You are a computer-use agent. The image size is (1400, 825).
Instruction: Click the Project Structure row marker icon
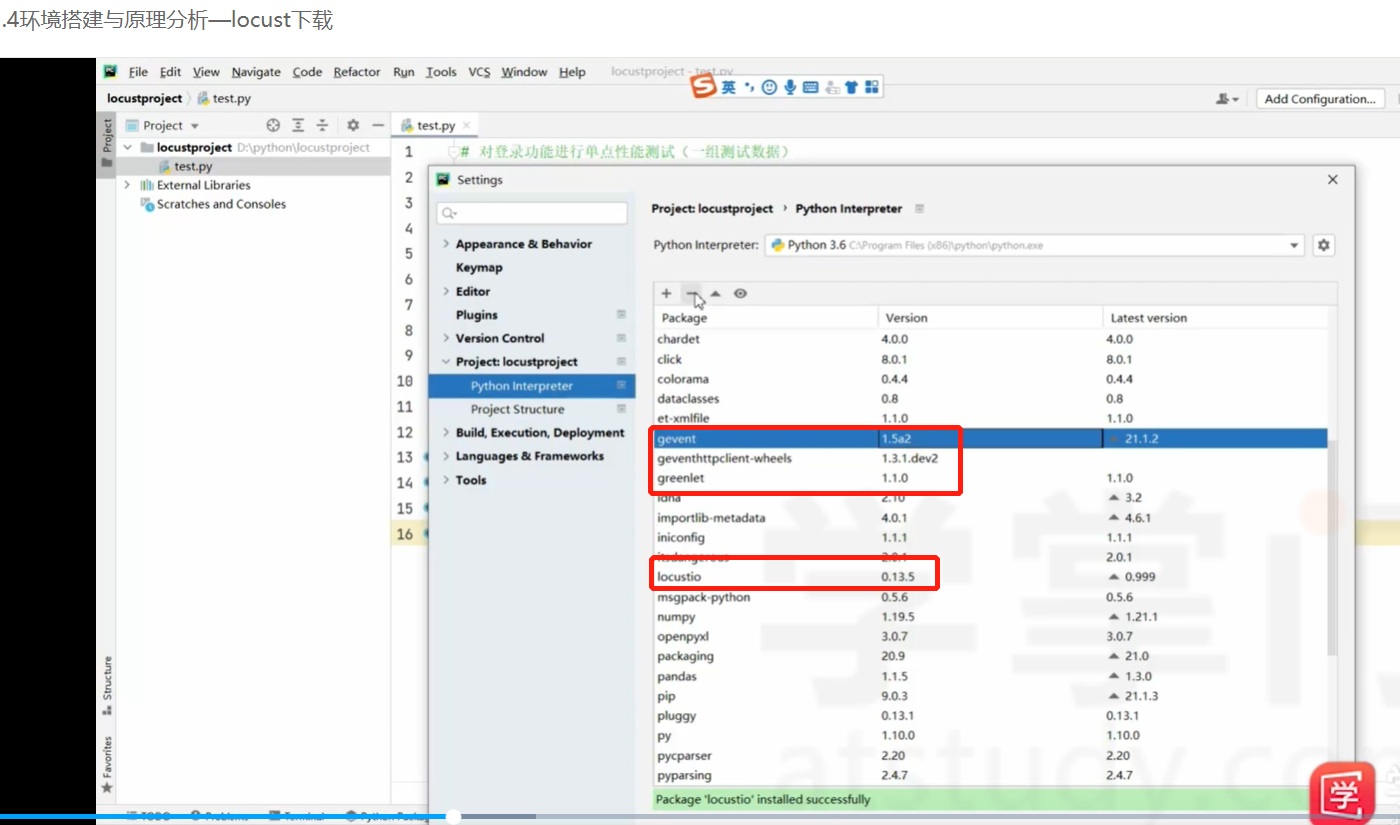click(x=621, y=409)
